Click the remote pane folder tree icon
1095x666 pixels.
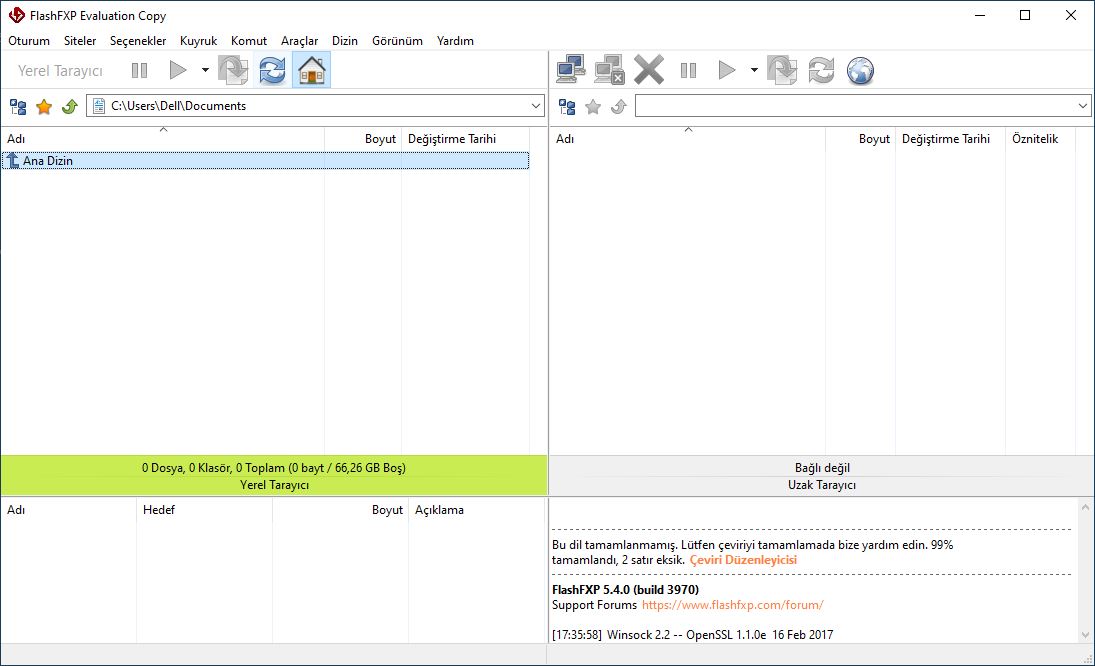pos(567,106)
